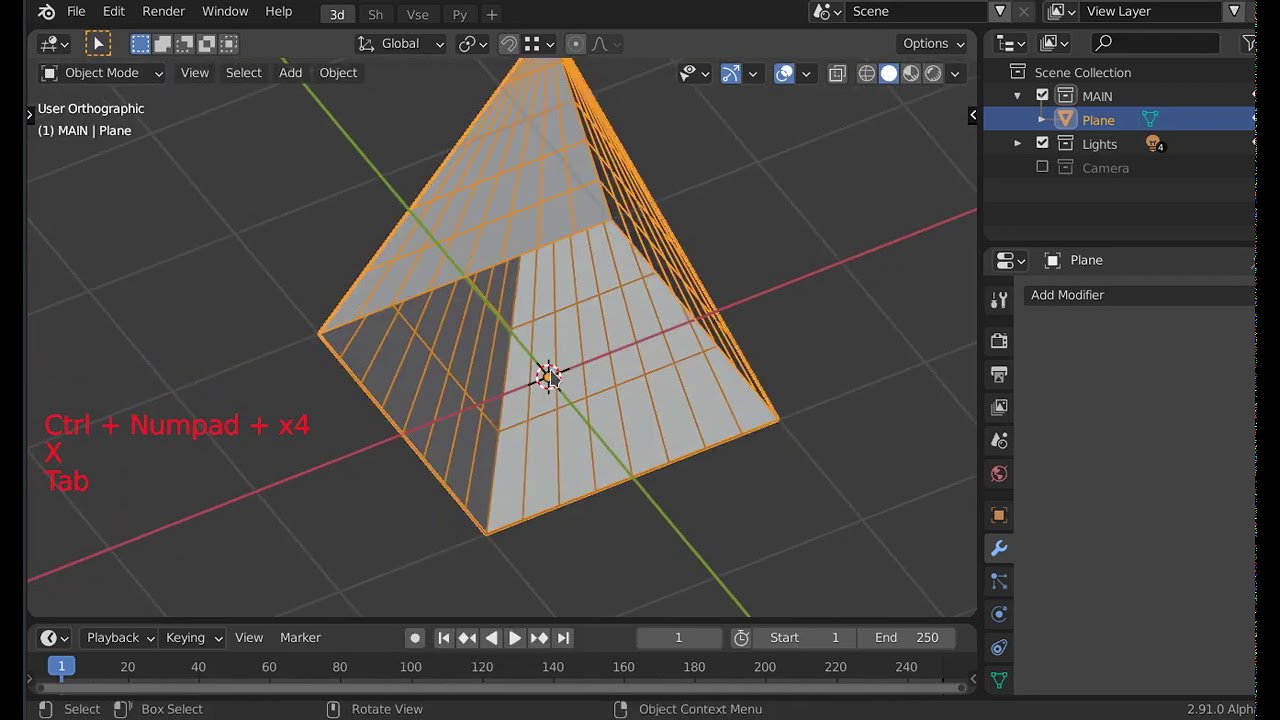Open Particles properties tab
The width and height of the screenshot is (1280, 720).
click(998, 581)
